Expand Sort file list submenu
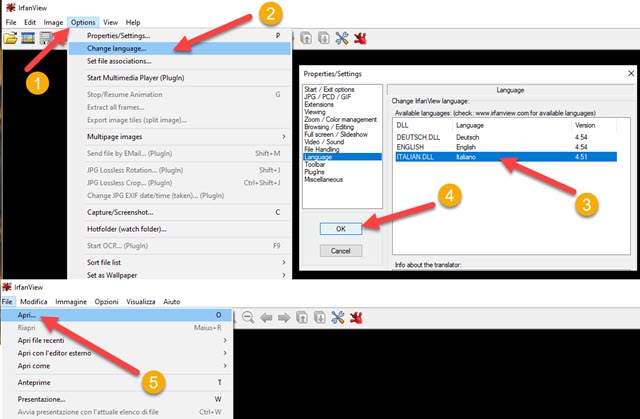The width and height of the screenshot is (640, 419). click(x=180, y=262)
